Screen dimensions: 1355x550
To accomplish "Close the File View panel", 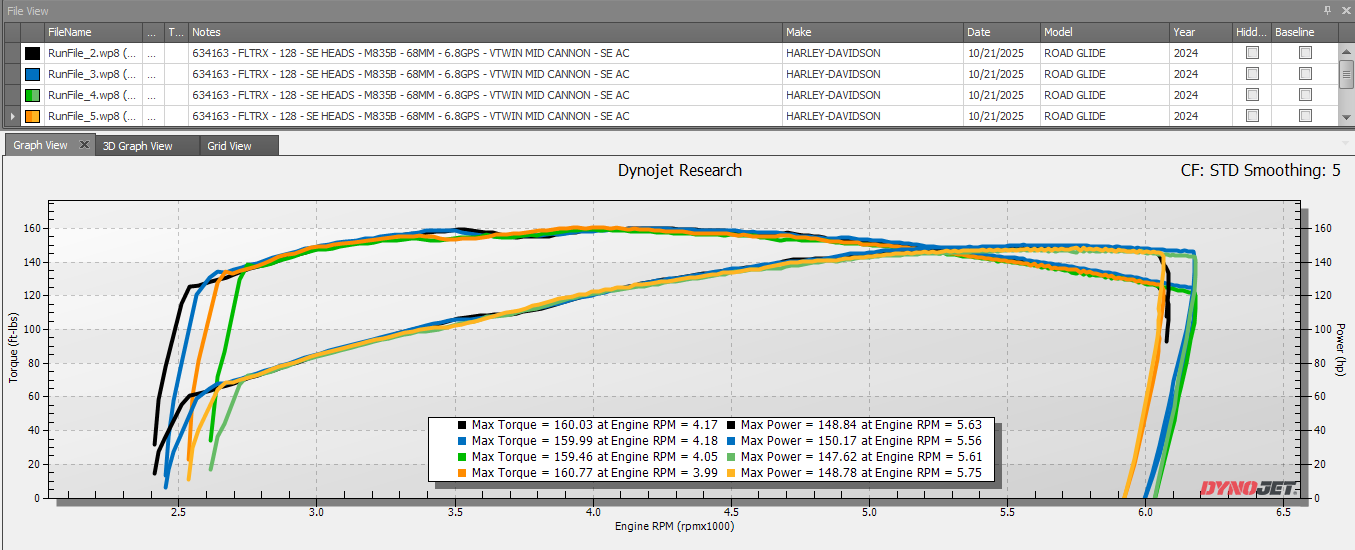I will [1346, 9].
